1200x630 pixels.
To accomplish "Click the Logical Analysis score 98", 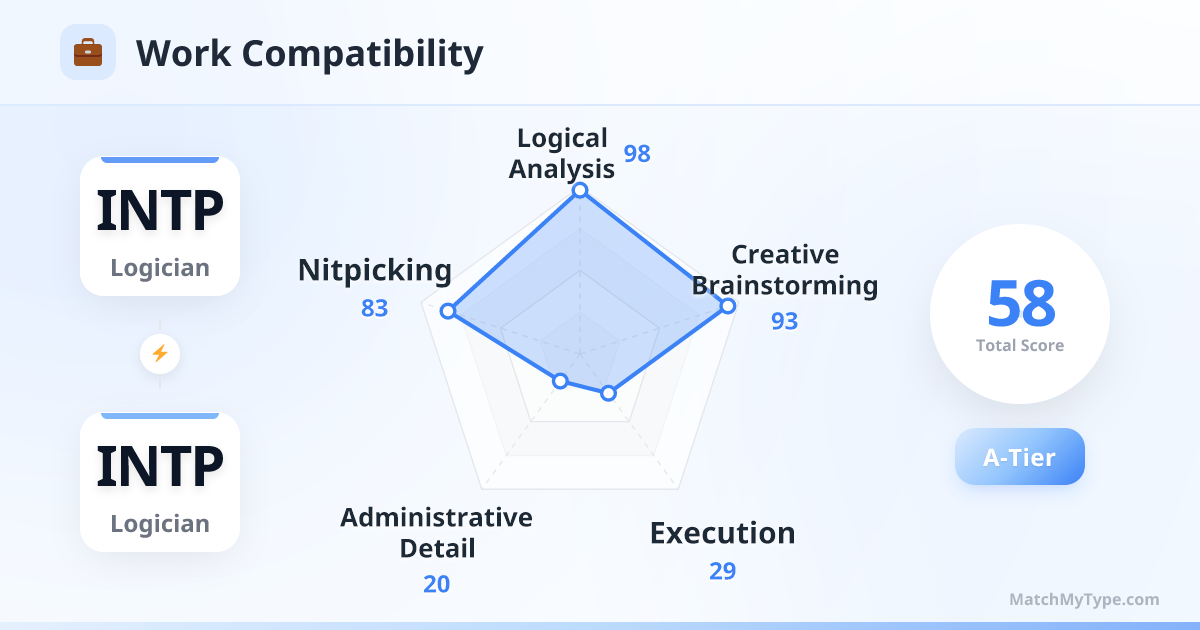I will point(637,153).
